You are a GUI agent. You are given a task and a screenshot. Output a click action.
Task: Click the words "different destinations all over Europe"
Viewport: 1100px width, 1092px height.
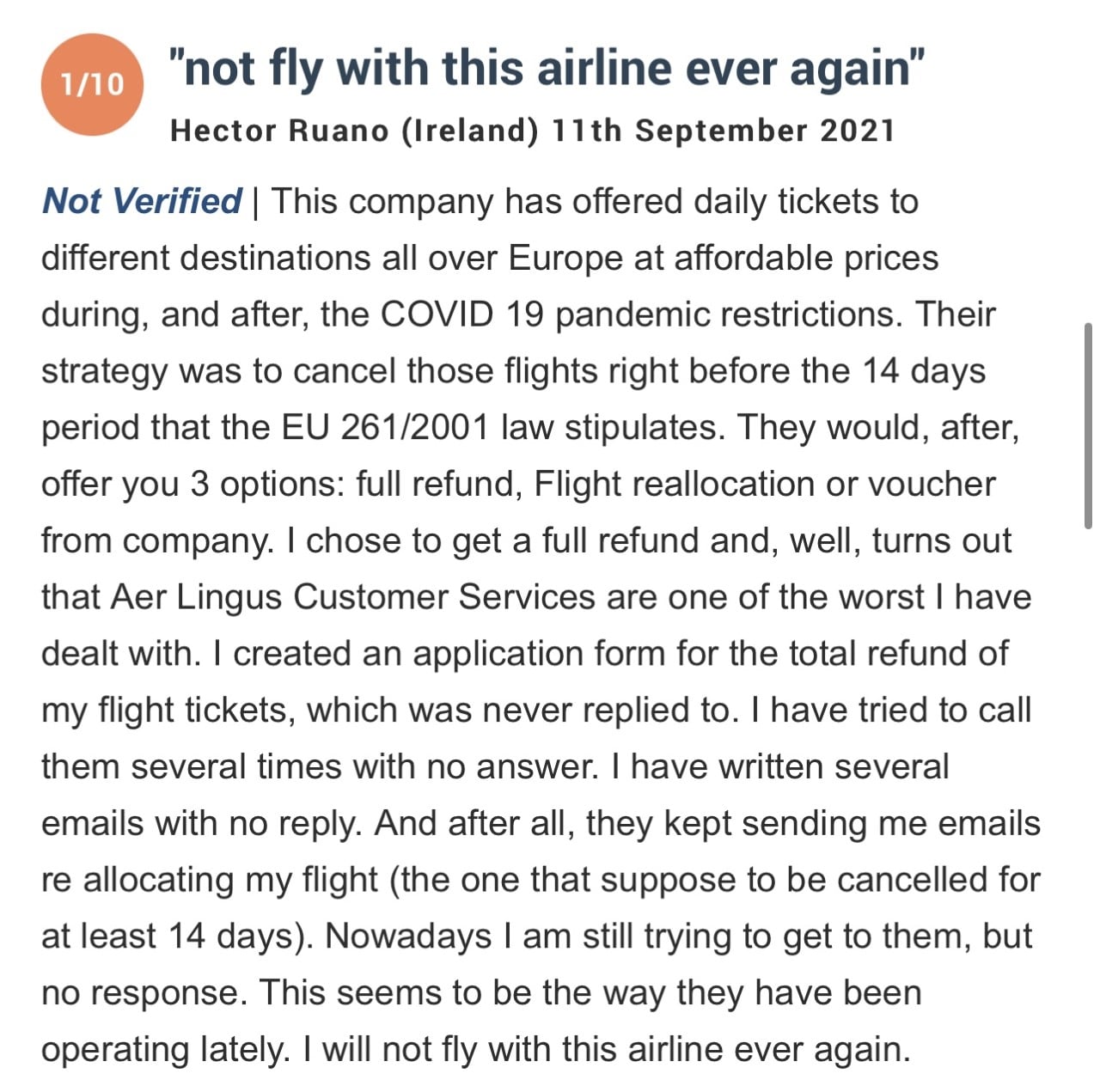[x=332, y=258]
